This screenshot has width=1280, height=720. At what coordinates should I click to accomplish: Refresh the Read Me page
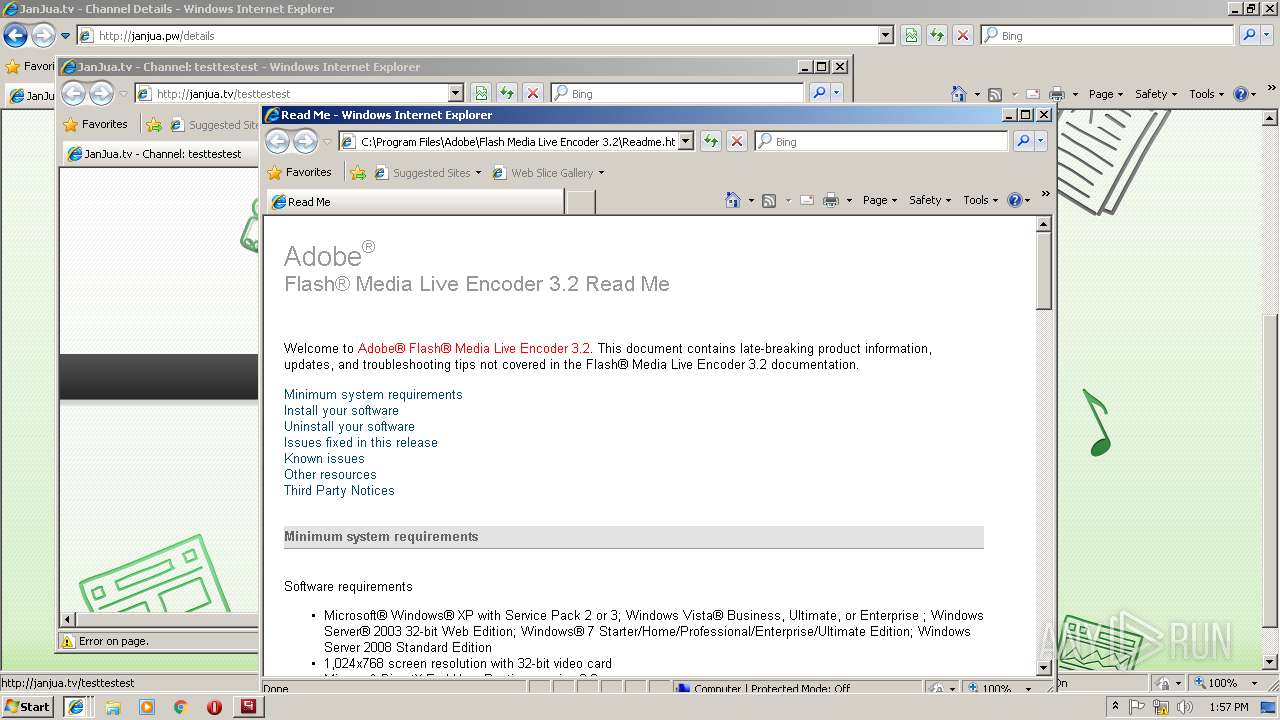point(711,141)
